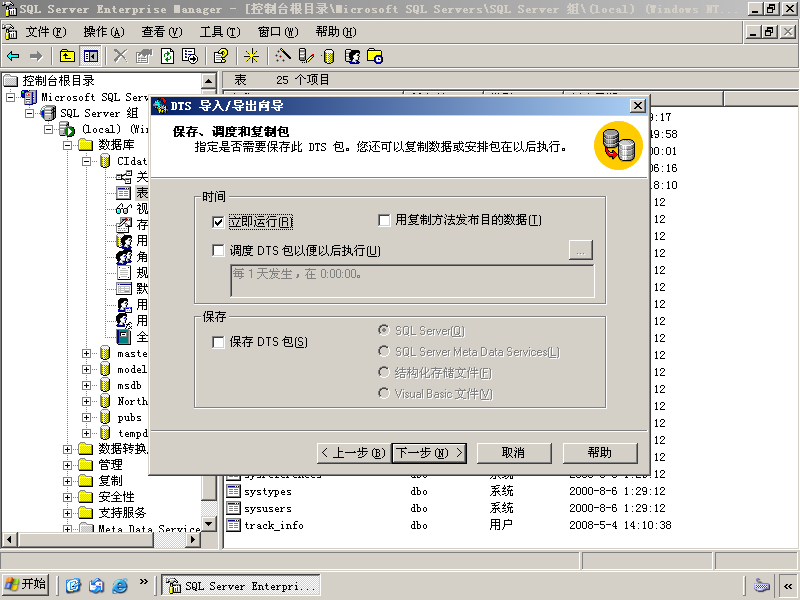800x600 pixels.
Task: Click the Forward arrow toolbar icon
Action: click(36, 56)
